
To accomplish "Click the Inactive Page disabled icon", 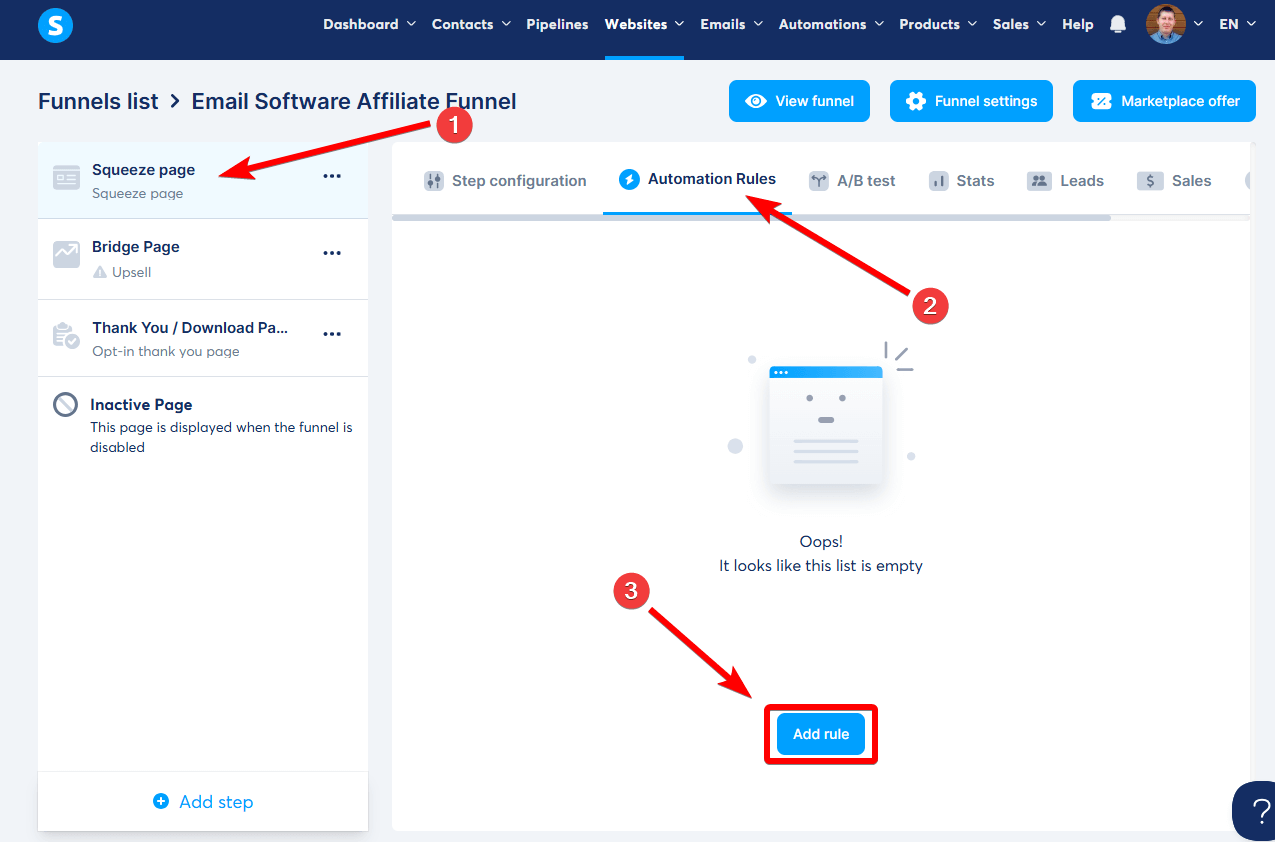I will (66, 404).
